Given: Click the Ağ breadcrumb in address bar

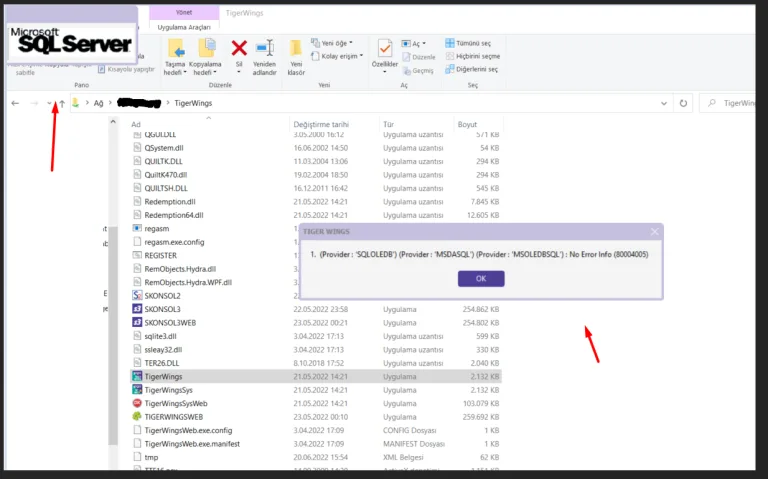Looking at the screenshot, I should [x=98, y=103].
